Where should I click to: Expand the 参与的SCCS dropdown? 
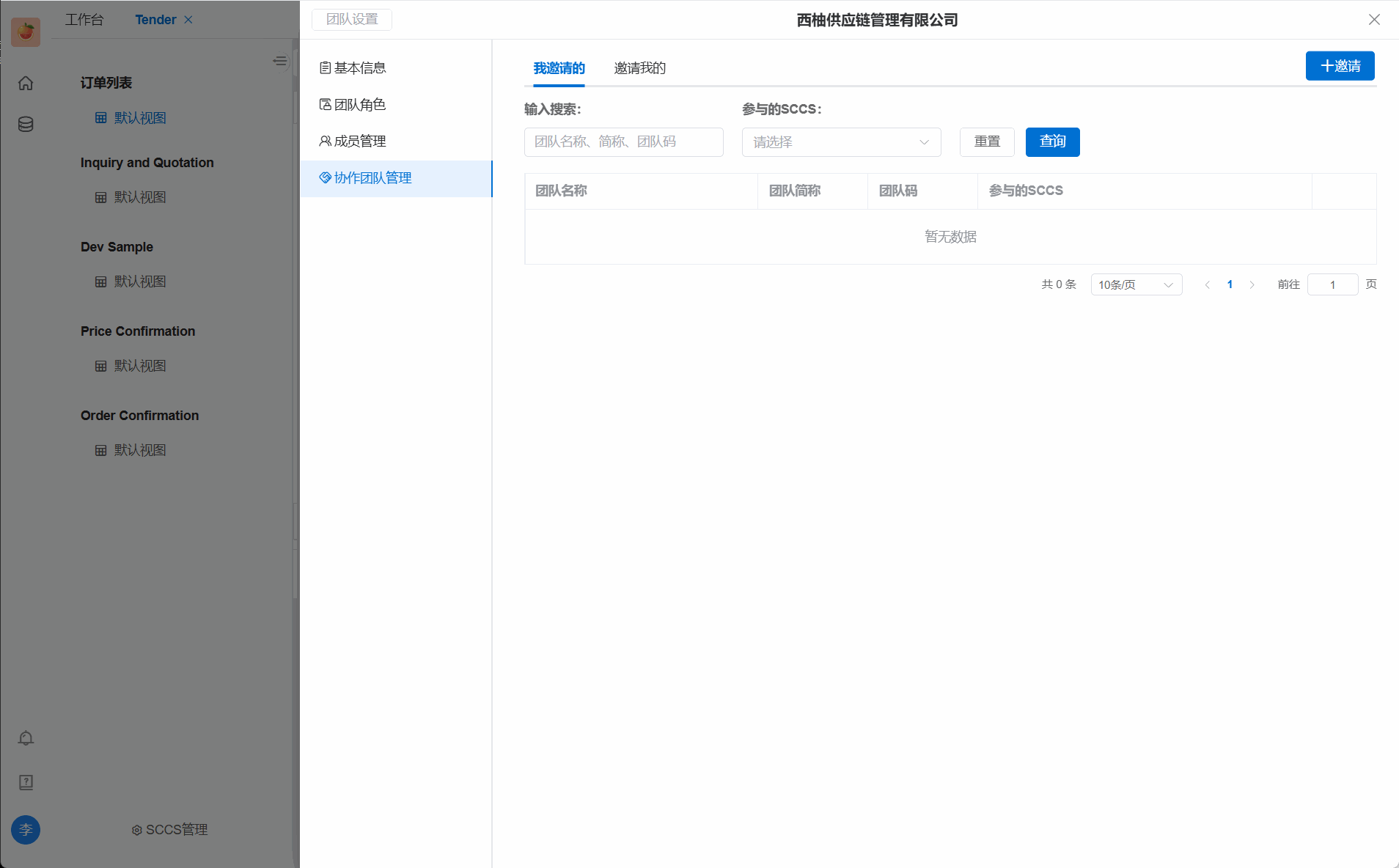click(x=841, y=142)
